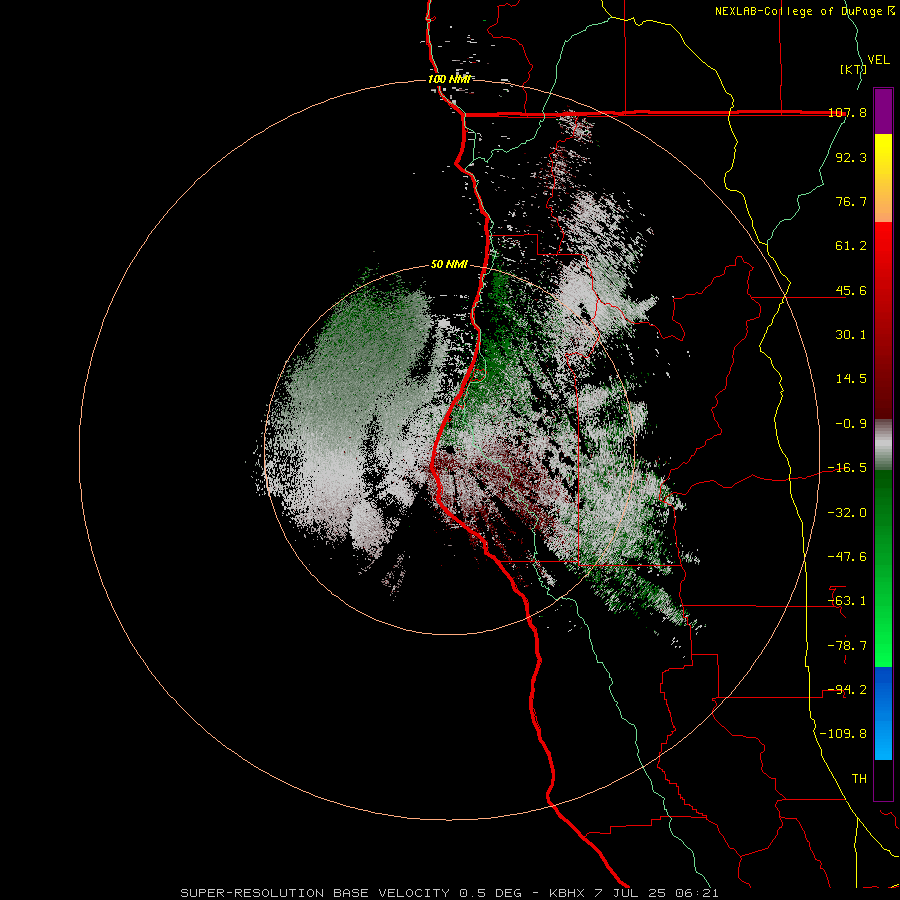Click the -109.8 legend value
This screenshot has height=900, width=900.
[843, 734]
